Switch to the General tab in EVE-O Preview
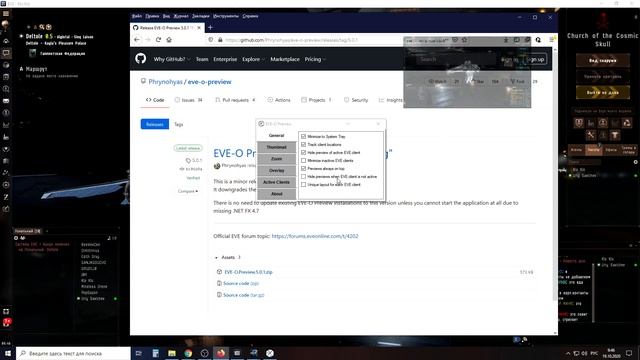Screen dimensions: 640x360 276,135
